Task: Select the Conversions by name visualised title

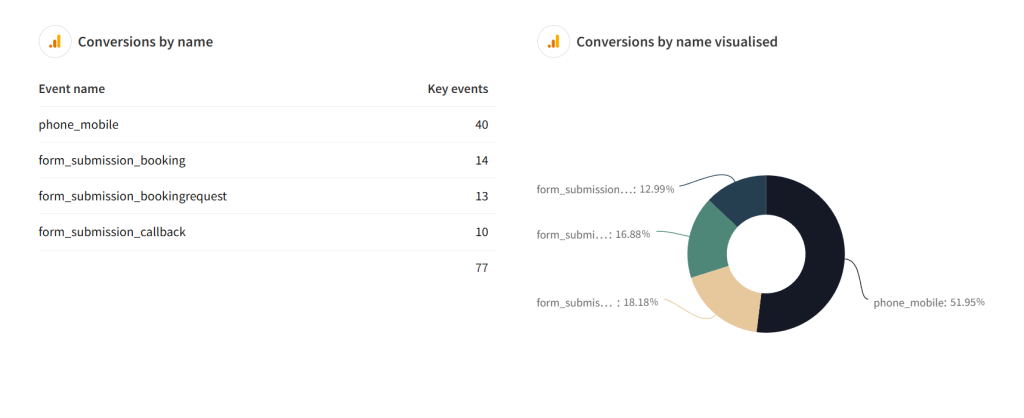Action: [677, 42]
